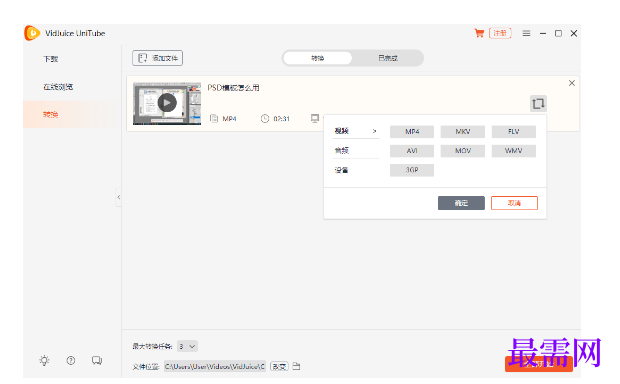The height and width of the screenshot is (384, 620).
Task: Click the PSD video title text
Action: [233, 87]
